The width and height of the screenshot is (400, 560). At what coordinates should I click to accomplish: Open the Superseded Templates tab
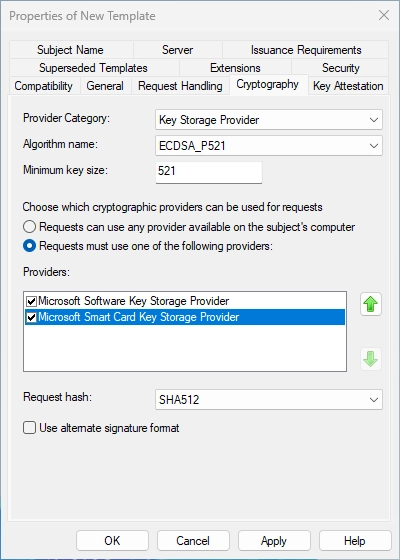point(94,68)
